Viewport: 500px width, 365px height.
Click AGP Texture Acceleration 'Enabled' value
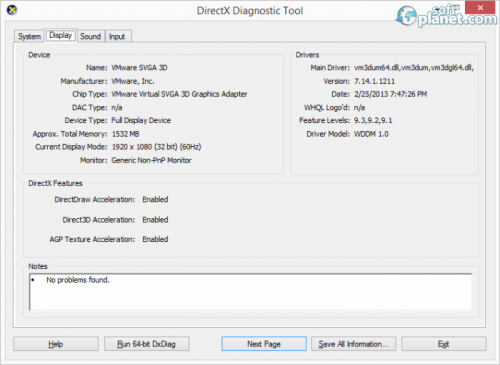click(155, 239)
